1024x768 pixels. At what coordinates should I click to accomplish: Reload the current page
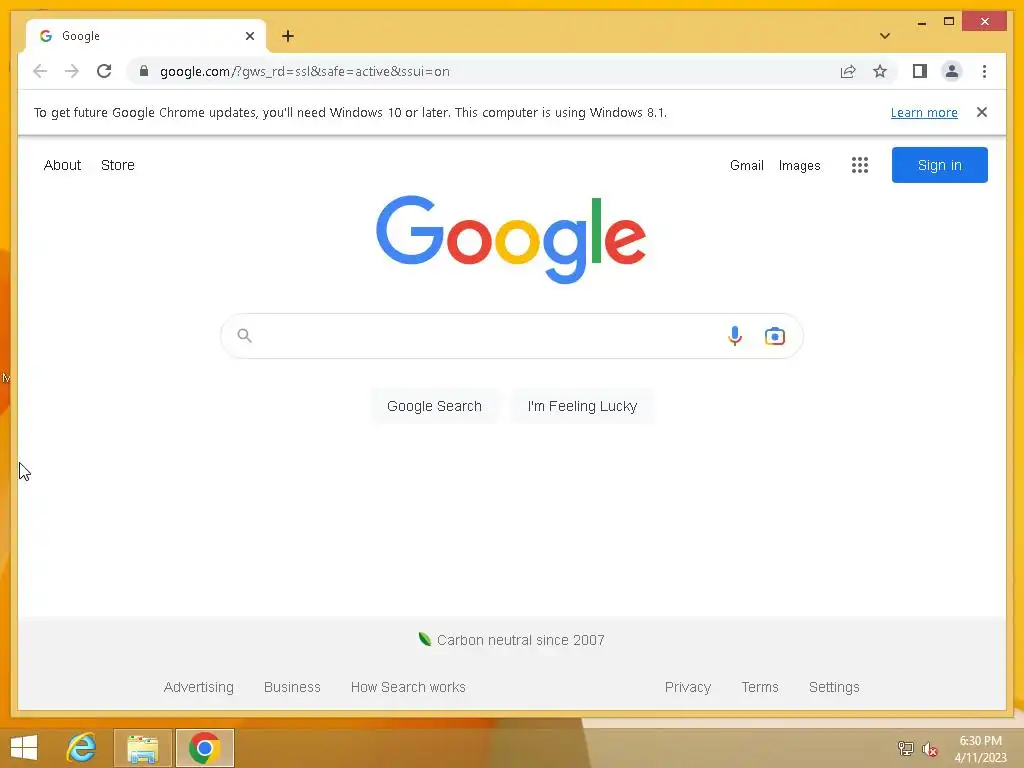[x=104, y=71]
